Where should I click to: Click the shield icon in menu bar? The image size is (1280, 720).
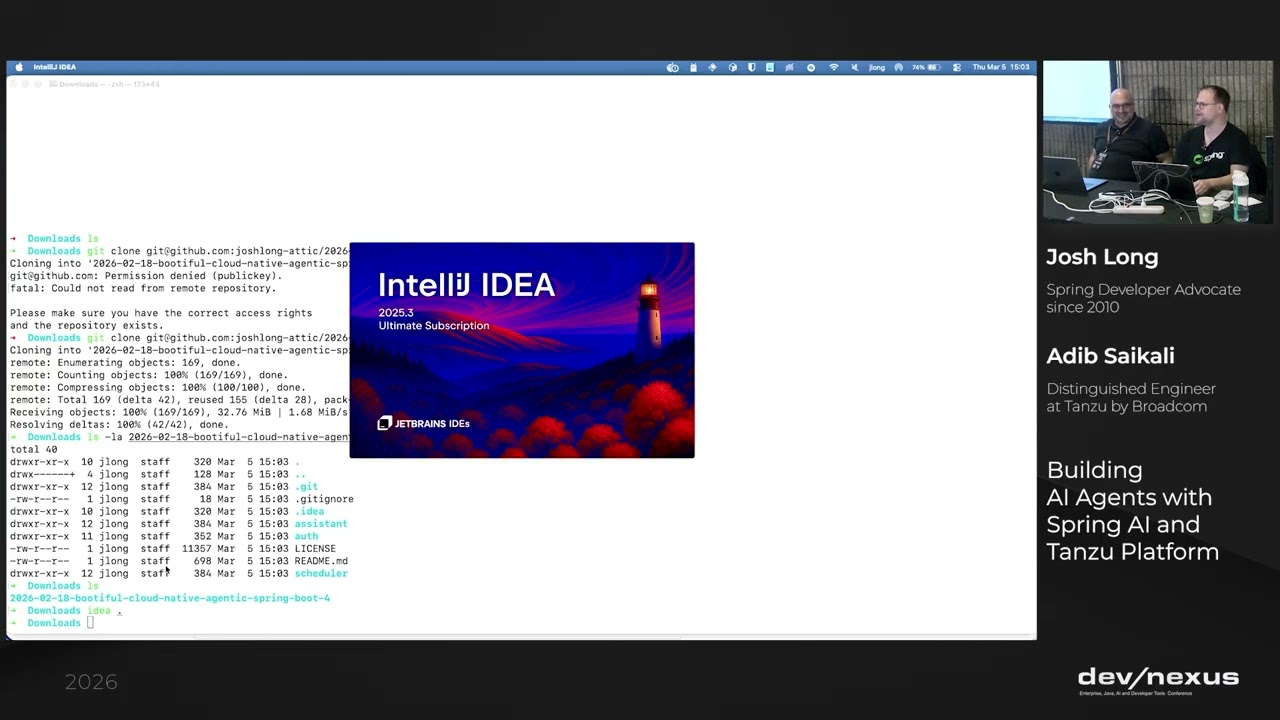click(x=752, y=67)
